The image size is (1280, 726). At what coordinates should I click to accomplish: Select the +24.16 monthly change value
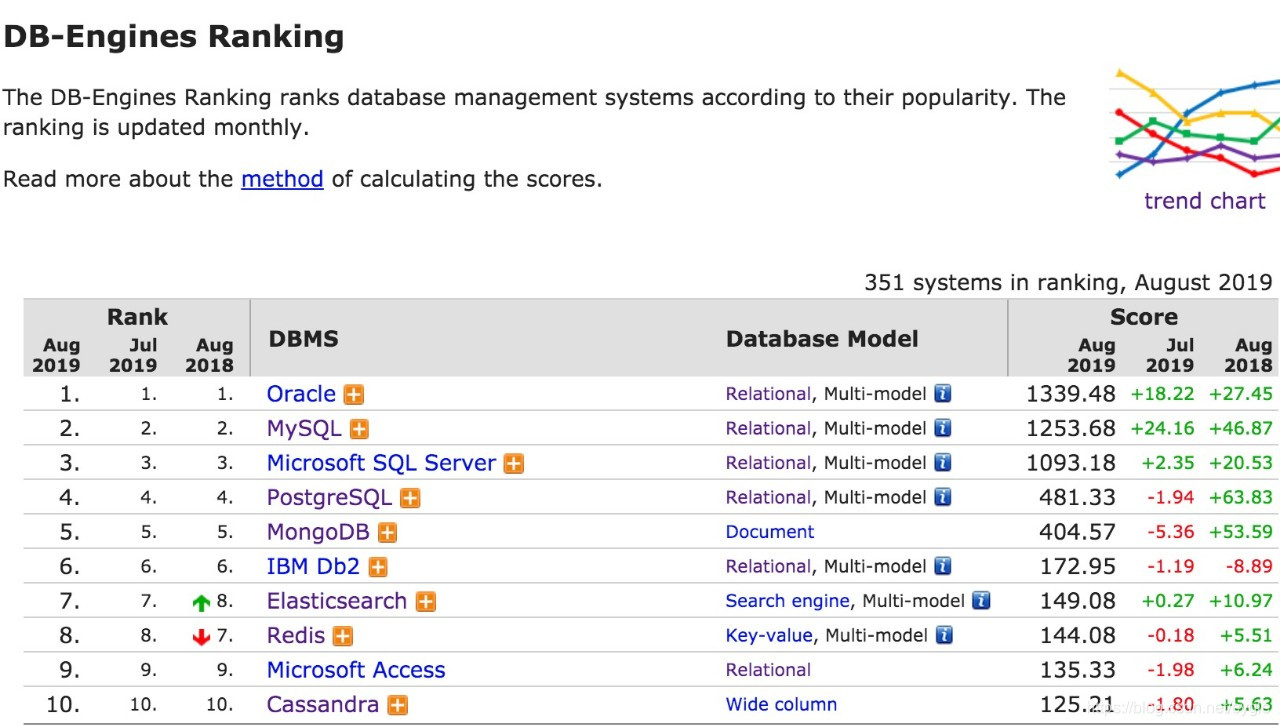pyautogui.click(x=1162, y=429)
